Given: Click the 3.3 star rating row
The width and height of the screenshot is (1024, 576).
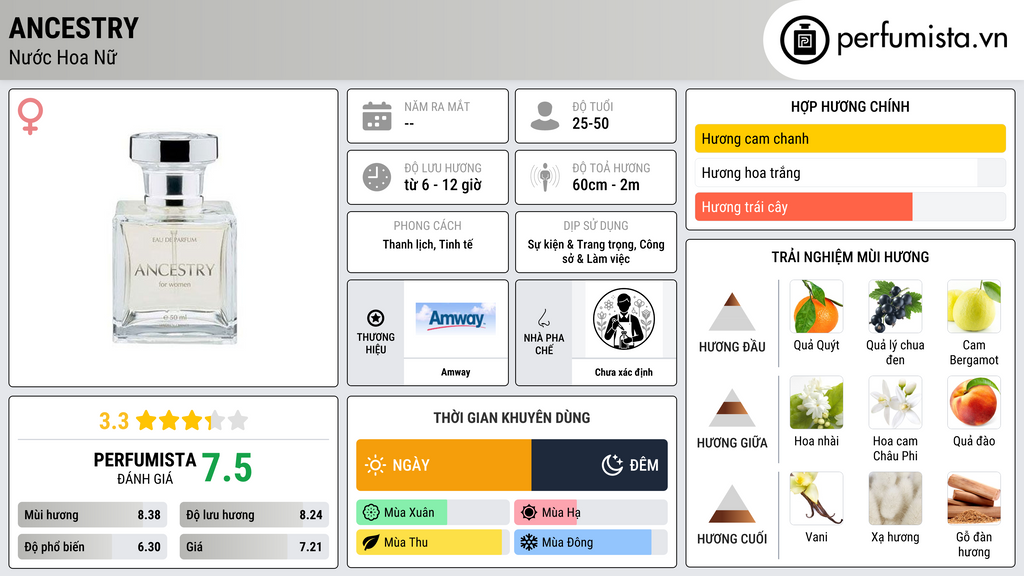Looking at the screenshot, I should (173, 421).
